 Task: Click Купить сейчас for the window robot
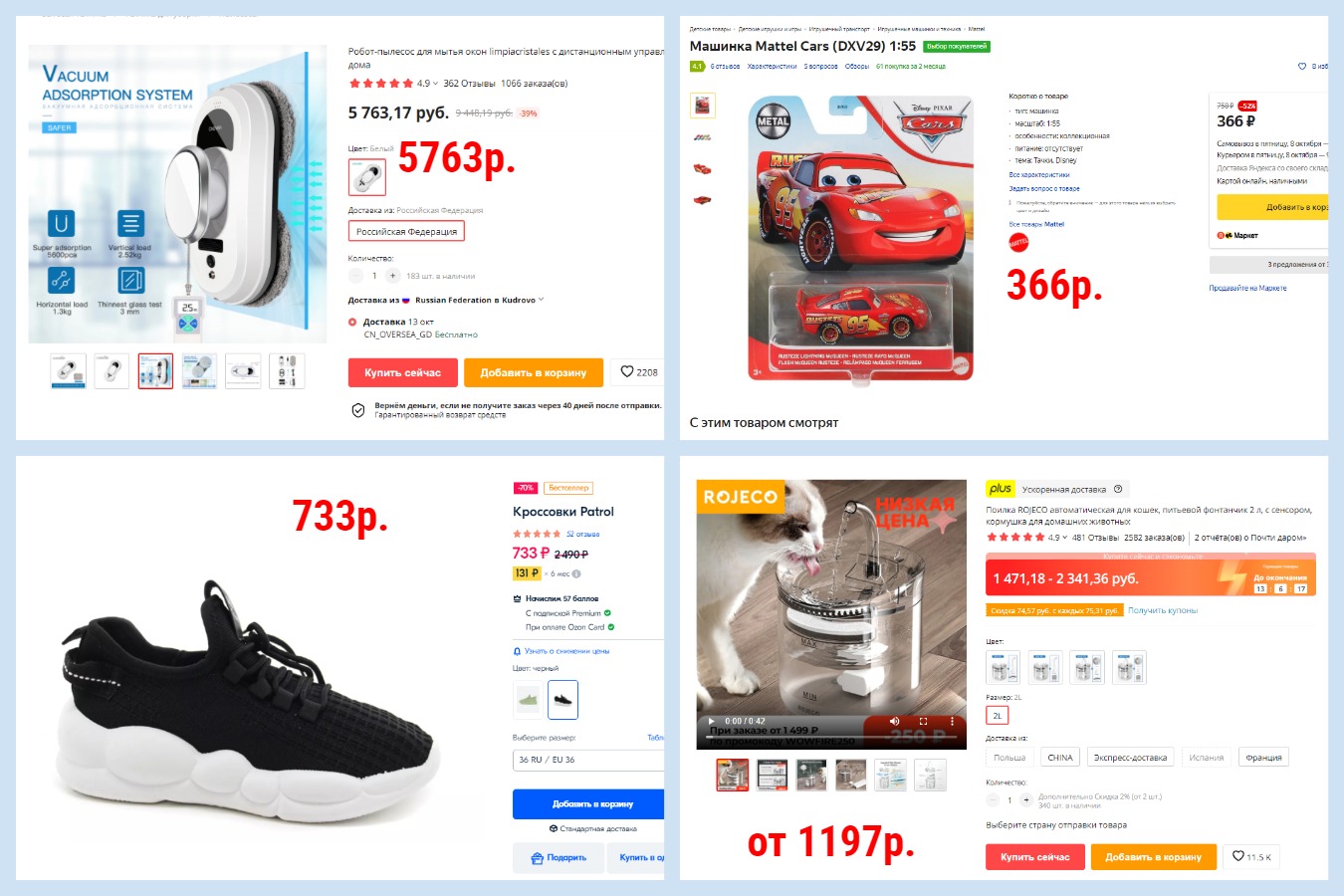(402, 372)
